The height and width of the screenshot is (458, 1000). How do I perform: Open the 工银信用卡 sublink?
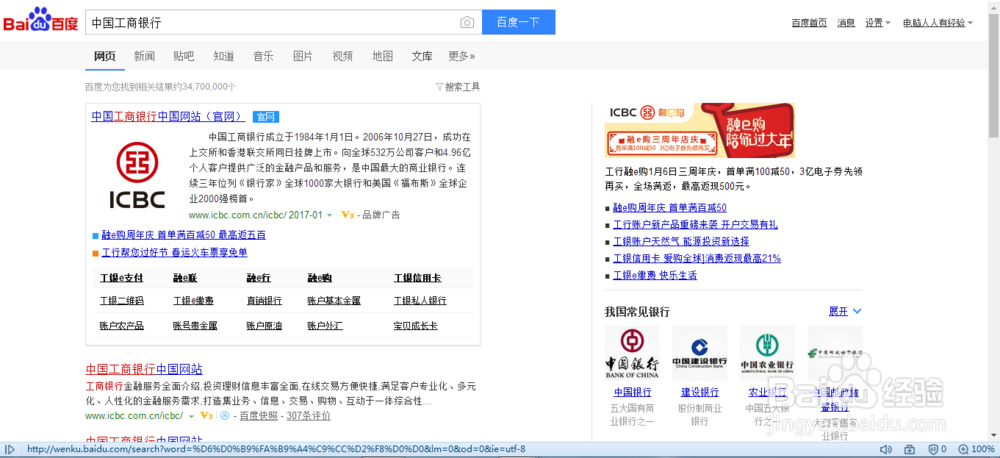417,279
